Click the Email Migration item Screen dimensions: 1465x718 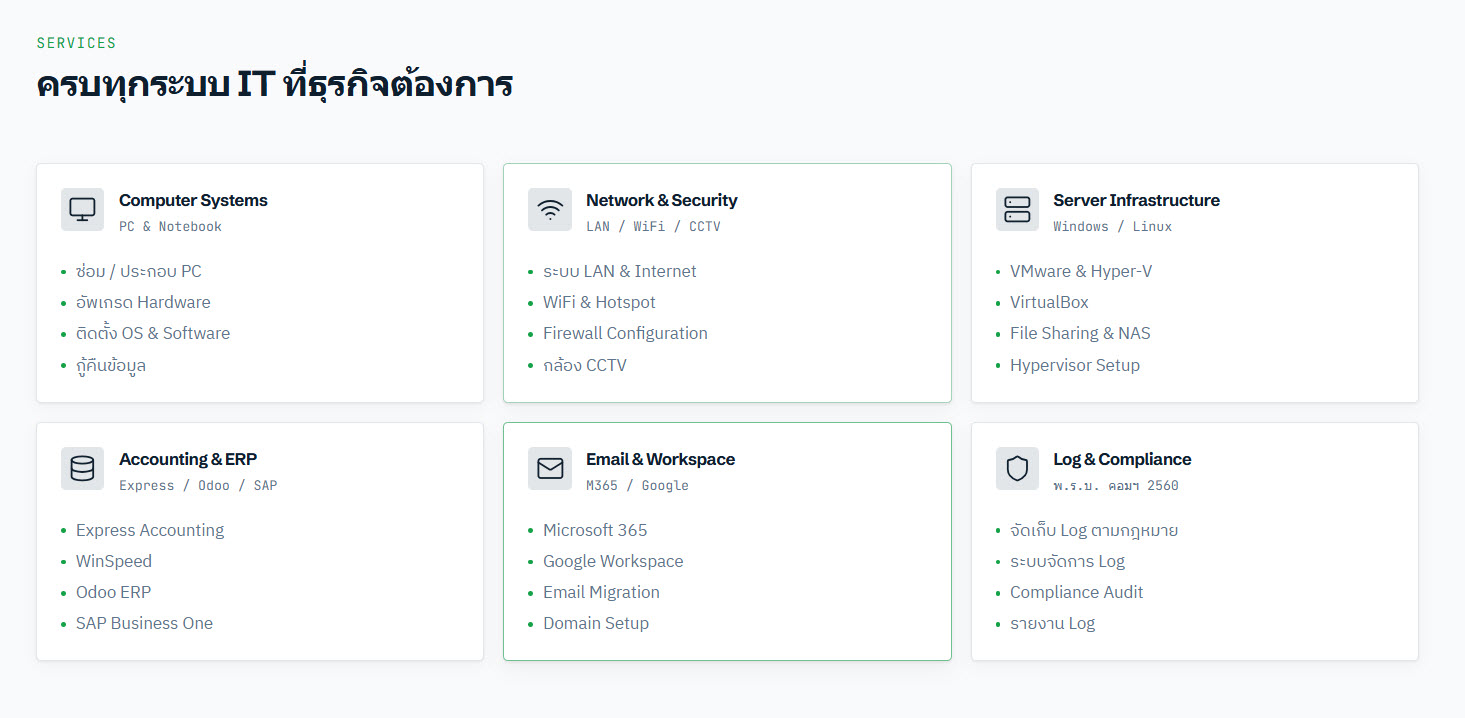[601, 592]
